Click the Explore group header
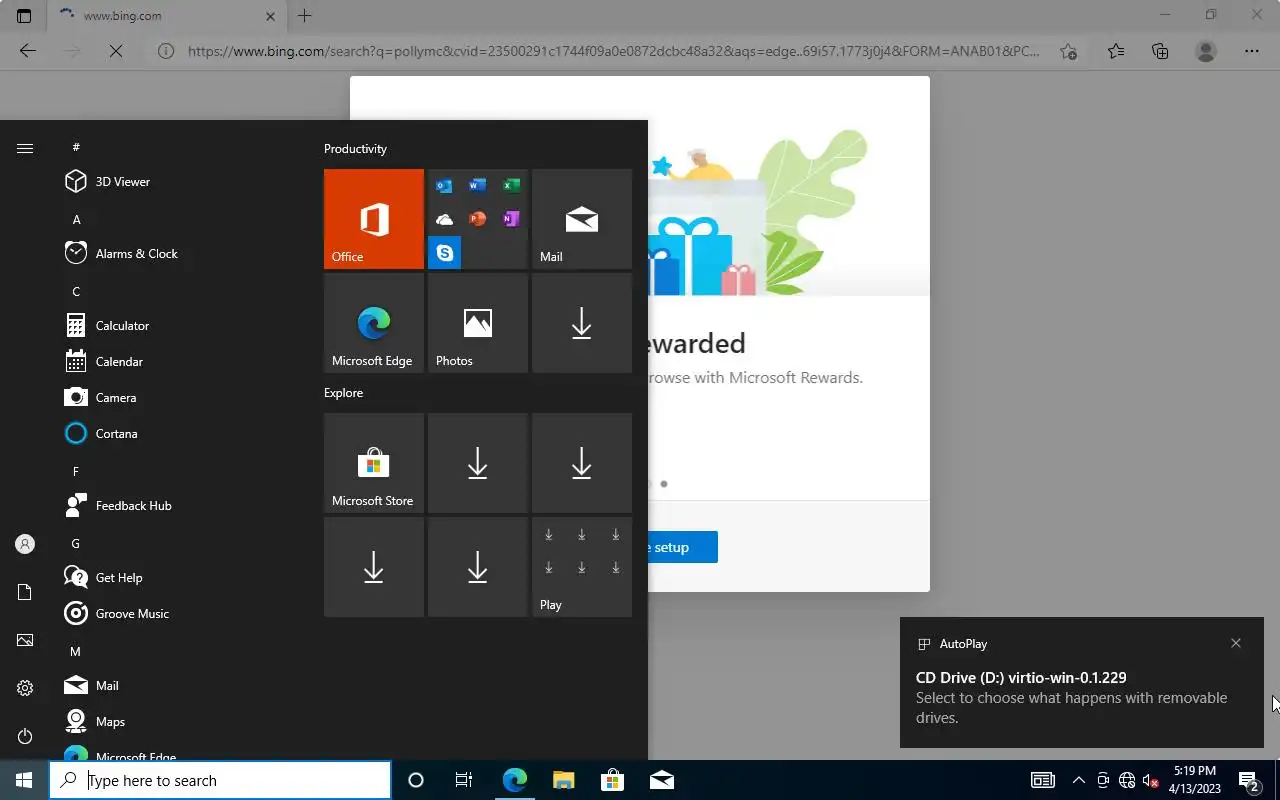This screenshot has height=800, width=1280. pos(343,393)
